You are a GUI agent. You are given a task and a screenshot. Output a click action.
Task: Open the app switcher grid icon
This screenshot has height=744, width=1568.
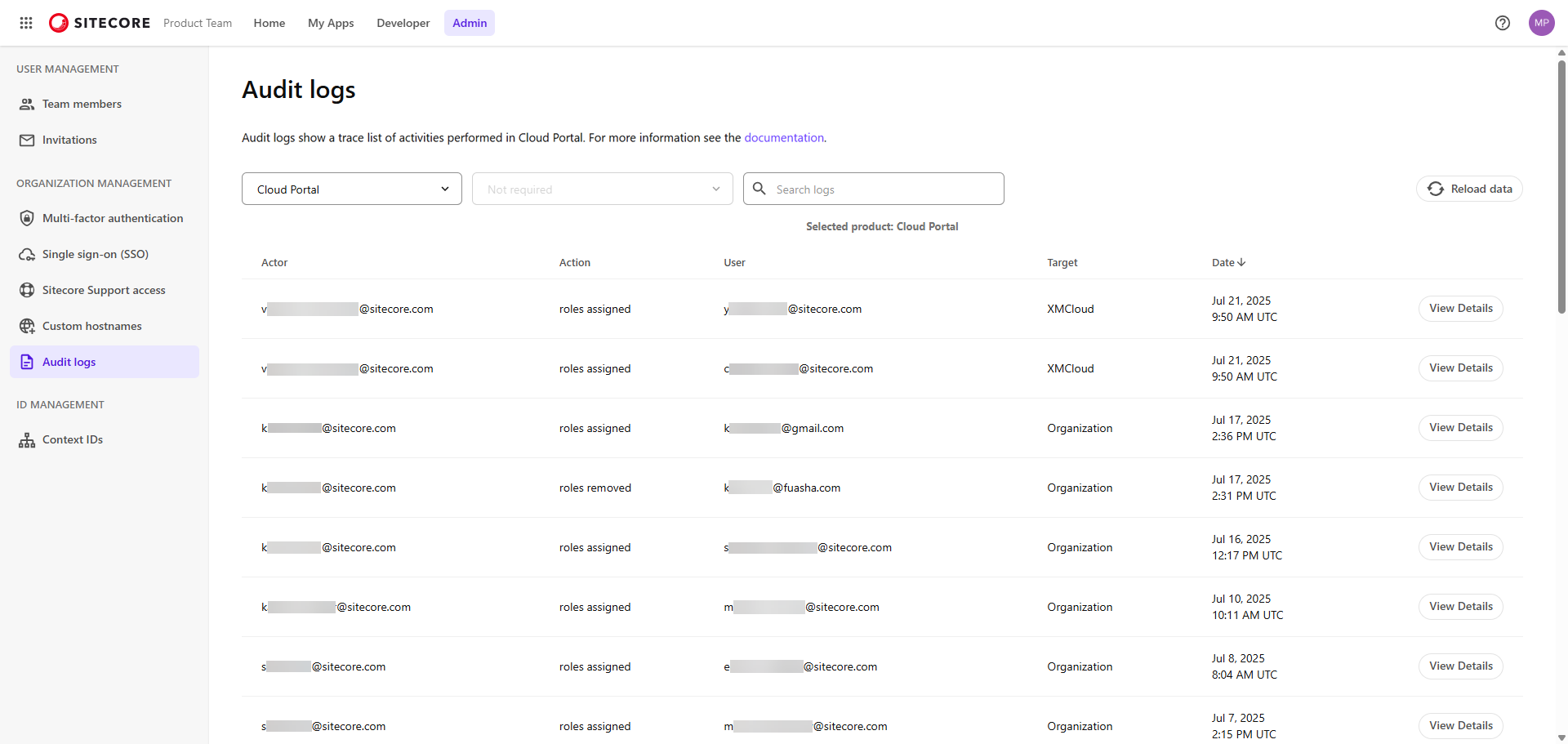pyautogui.click(x=26, y=23)
